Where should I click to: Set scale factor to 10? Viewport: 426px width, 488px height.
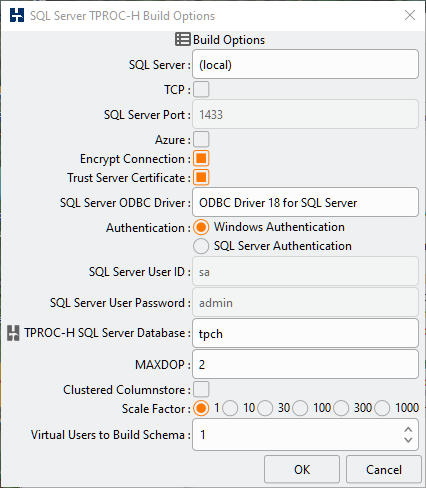coord(230,408)
